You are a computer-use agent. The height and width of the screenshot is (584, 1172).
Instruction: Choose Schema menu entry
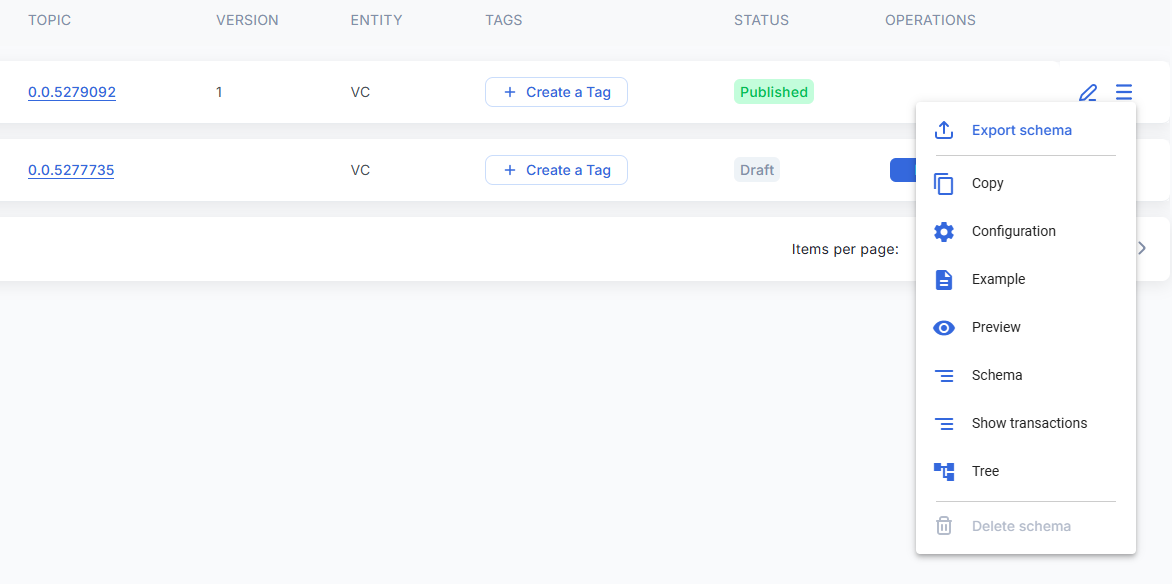point(997,376)
